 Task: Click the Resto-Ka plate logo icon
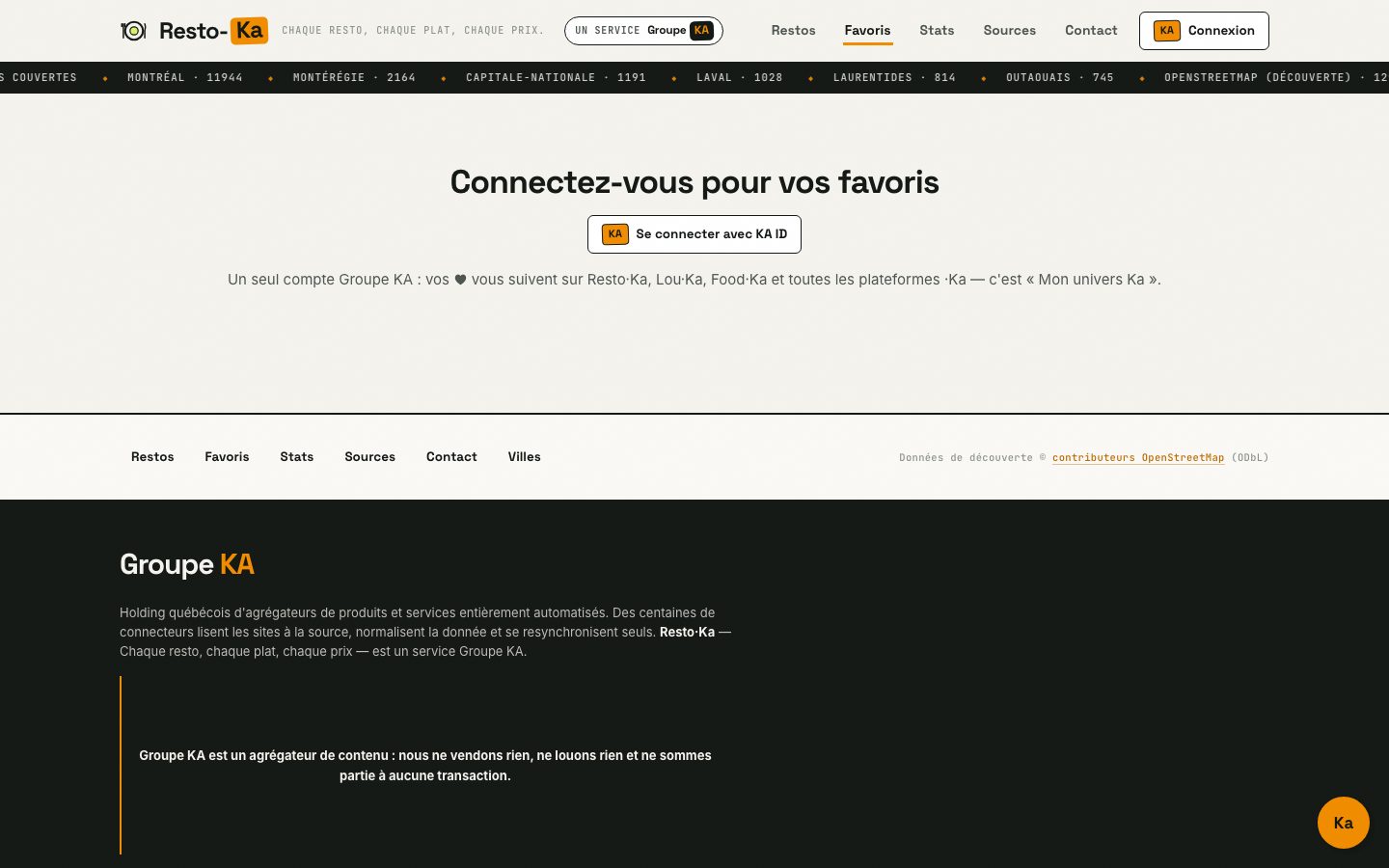[133, 31]
